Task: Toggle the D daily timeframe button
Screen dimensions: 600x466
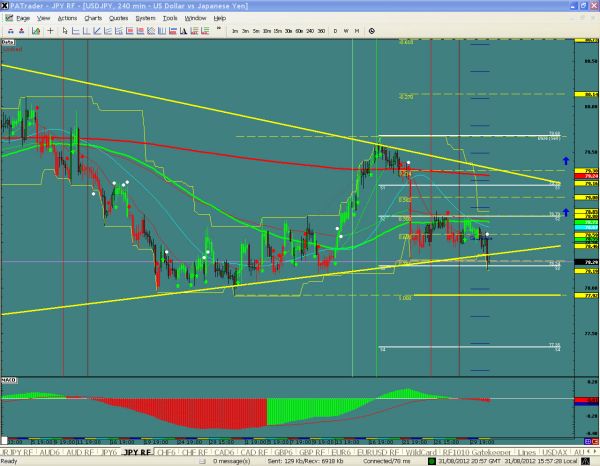Action: pyautogui.click(x=336, y=31)
